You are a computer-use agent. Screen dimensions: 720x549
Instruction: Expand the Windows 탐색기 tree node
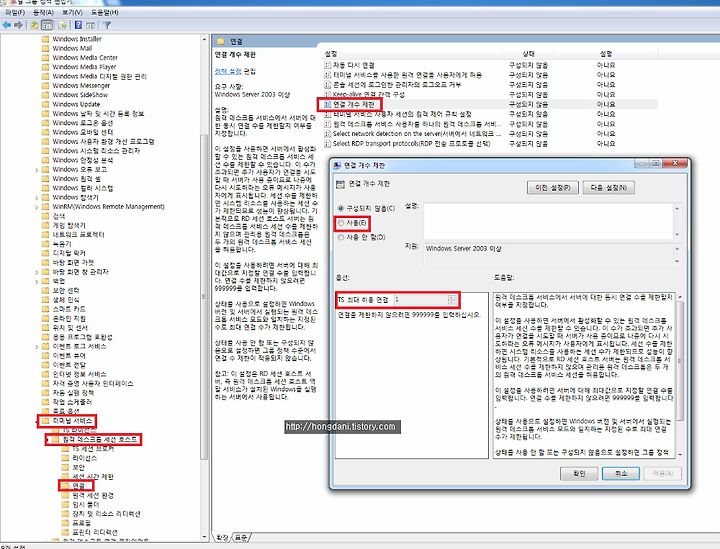tap(37, 197)
